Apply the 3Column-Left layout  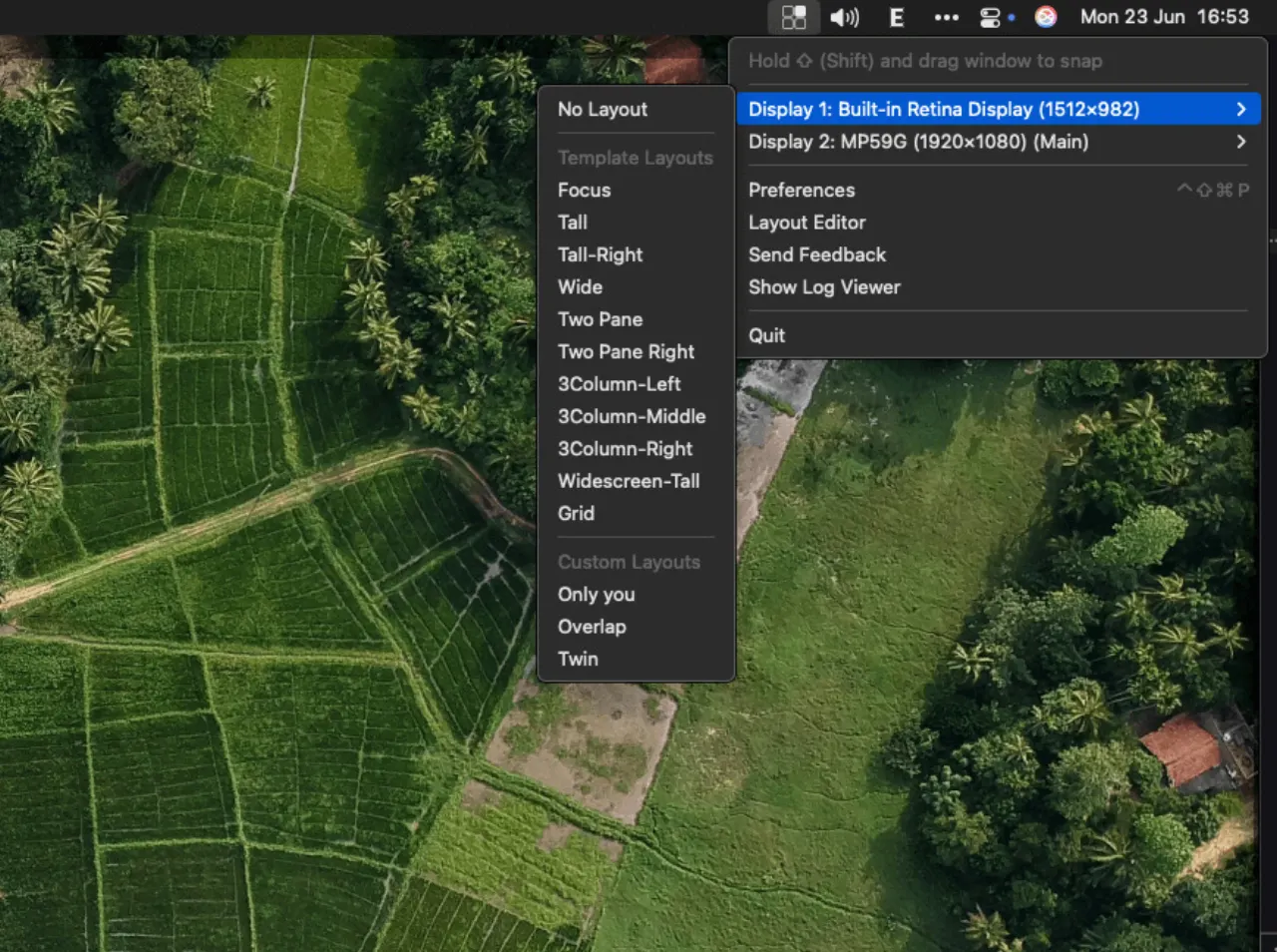point(637,384)
